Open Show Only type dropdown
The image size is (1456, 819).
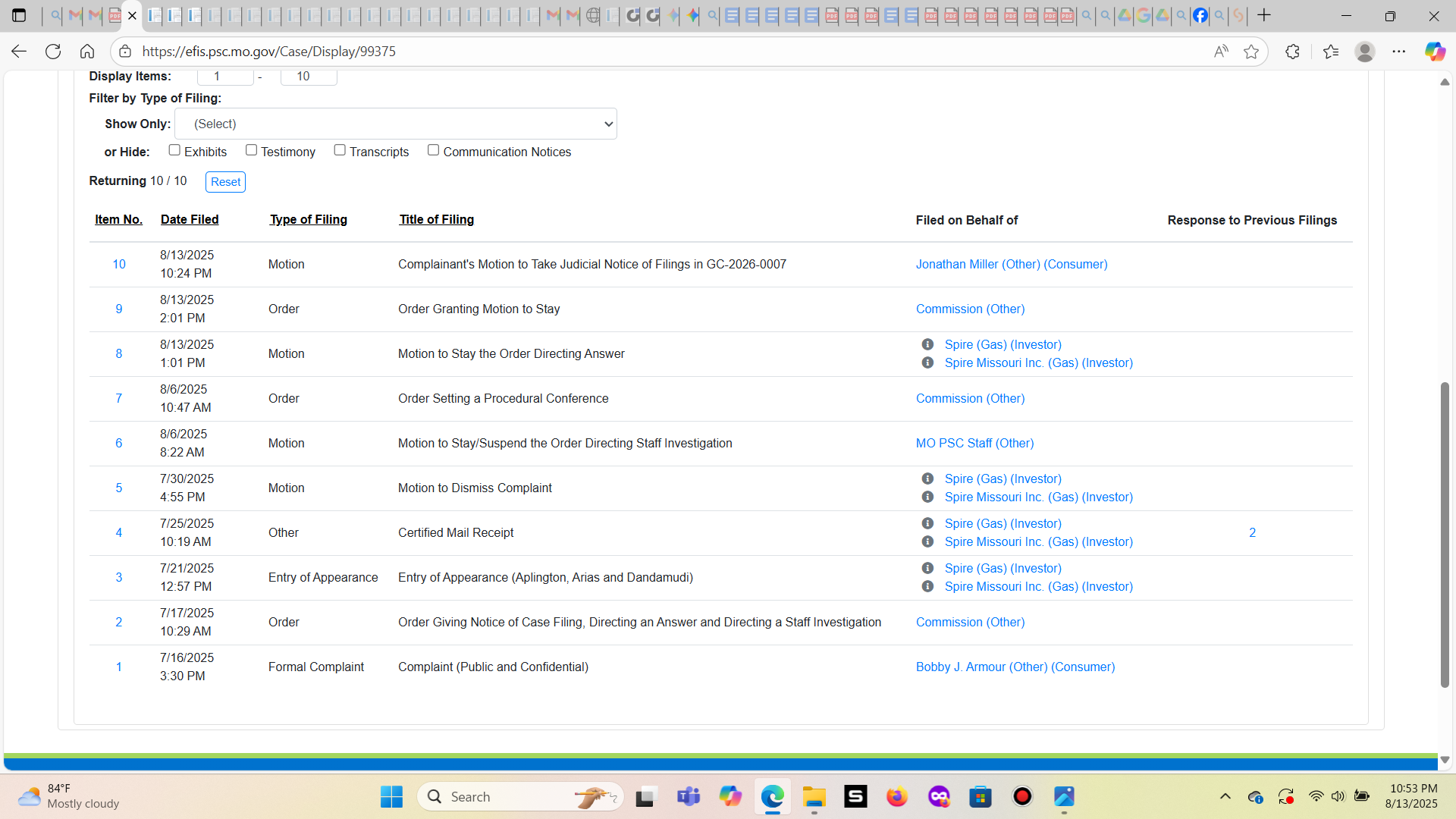click(x=396, y=124)
